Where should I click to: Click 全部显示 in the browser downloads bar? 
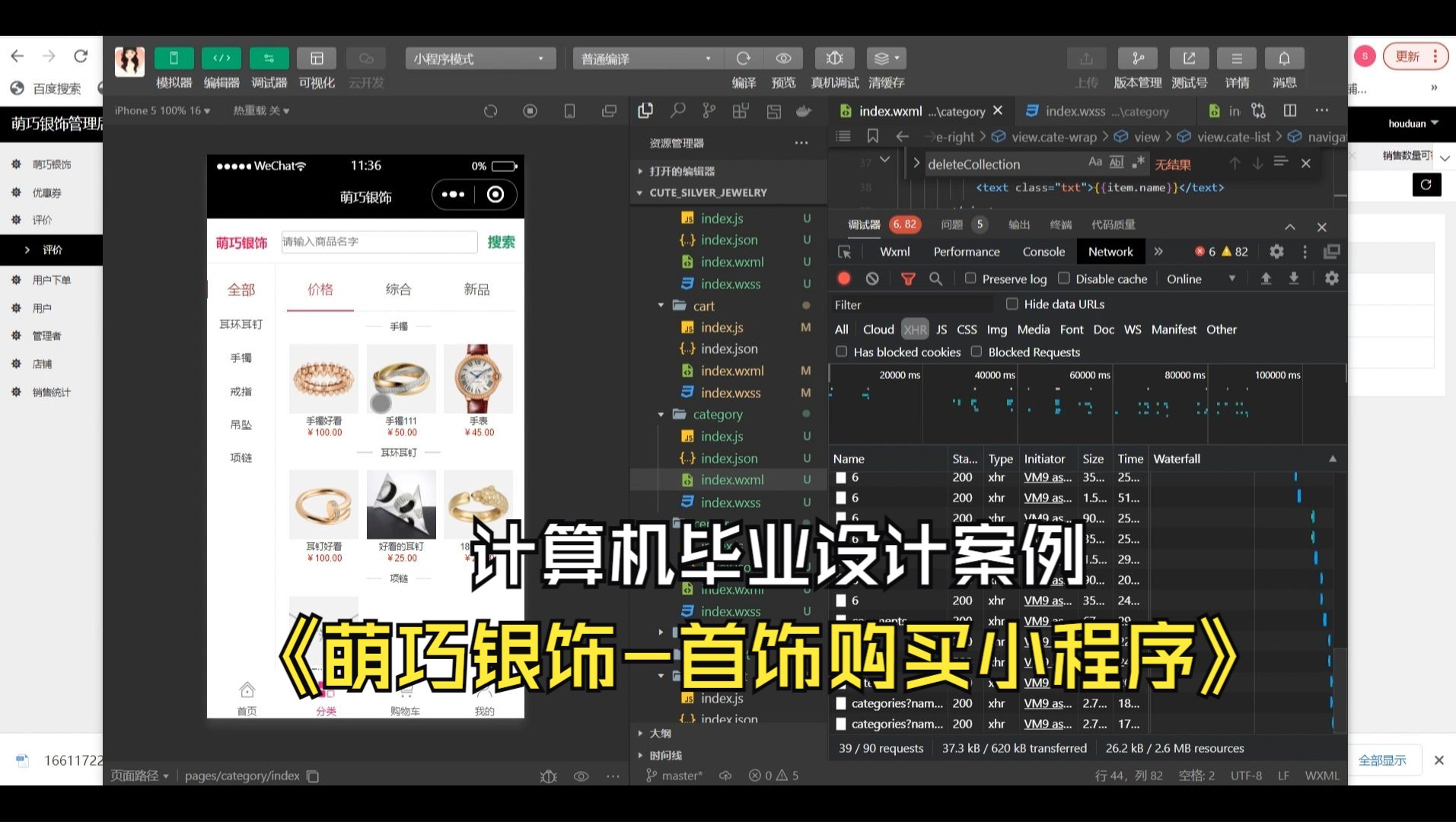coord(1382,760)
